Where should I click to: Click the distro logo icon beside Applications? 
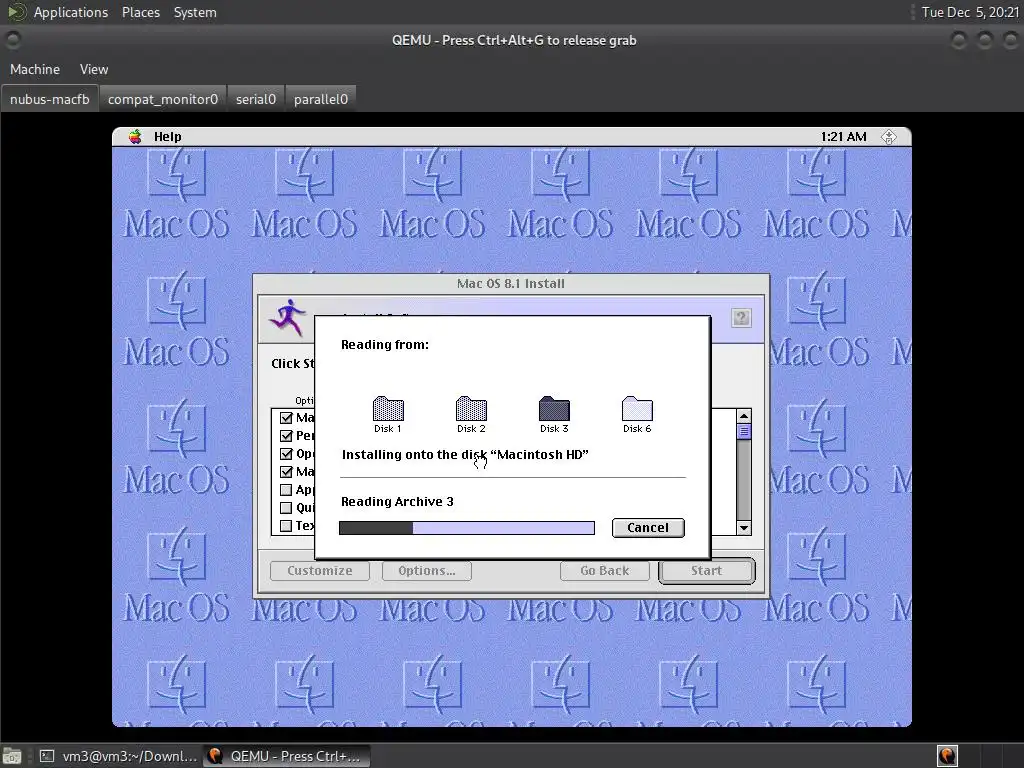(17, 12)
